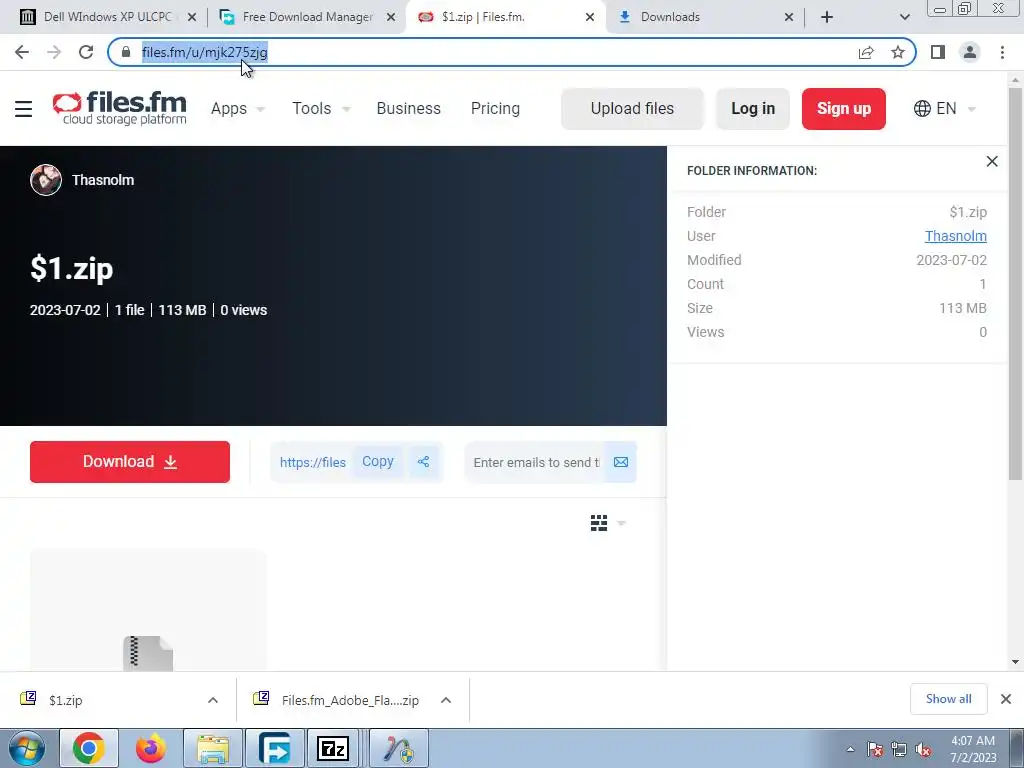
Task: Open 7-Zip from the taskbar
Action: [x=333, y=748]
